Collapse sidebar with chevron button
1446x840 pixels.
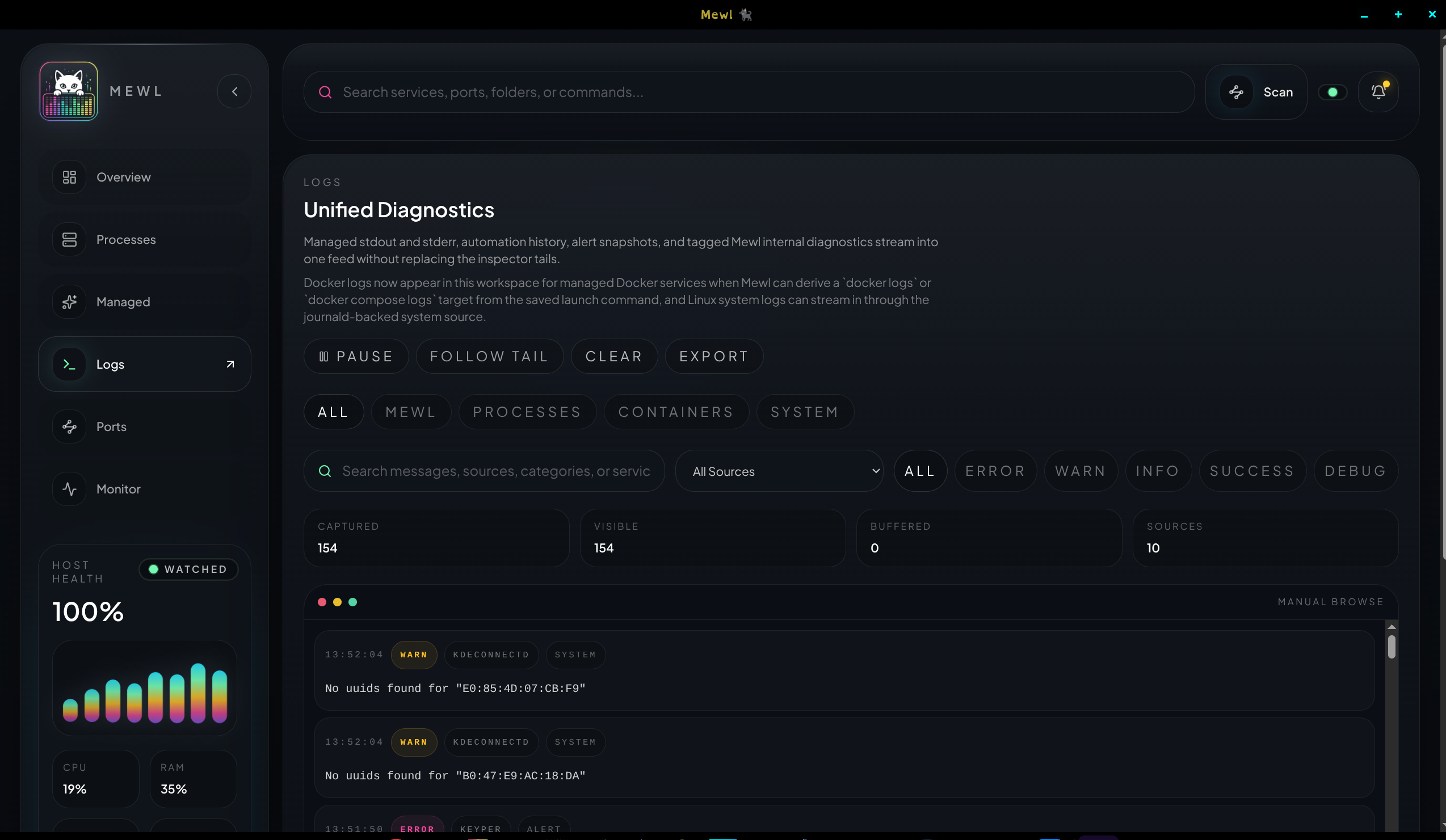point(234,92)
